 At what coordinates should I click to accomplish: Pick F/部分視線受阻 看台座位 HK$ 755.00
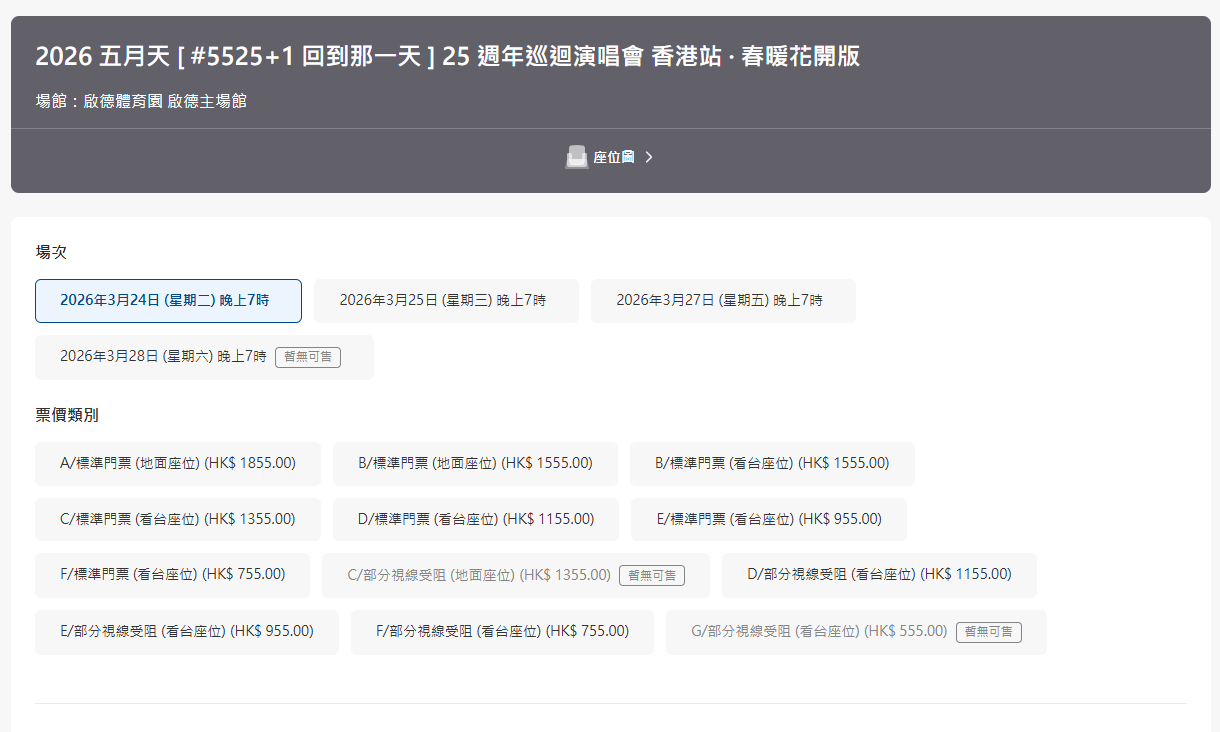[x=502, y=631]
